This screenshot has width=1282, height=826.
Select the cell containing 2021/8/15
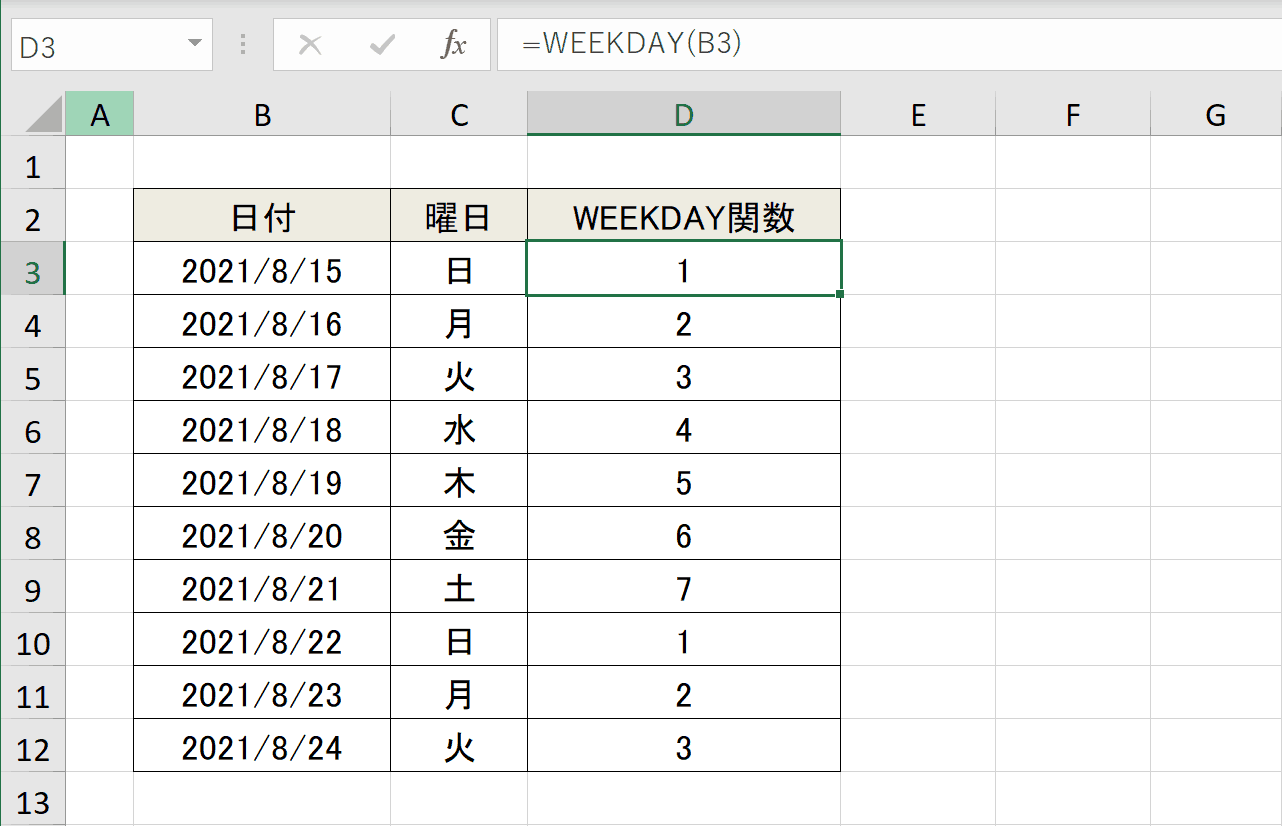point(261,270)
